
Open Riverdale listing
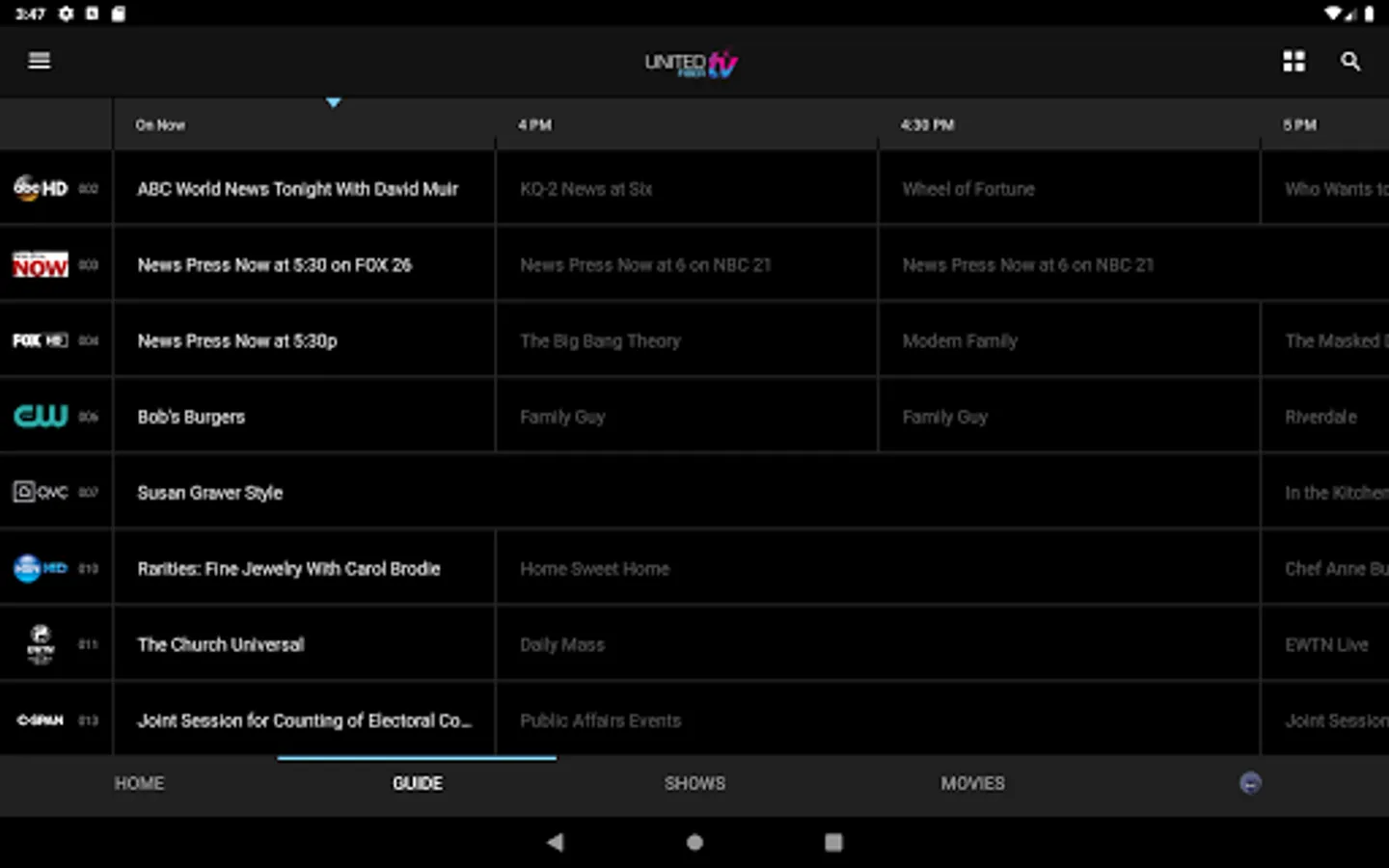(x=1325, y=416)
